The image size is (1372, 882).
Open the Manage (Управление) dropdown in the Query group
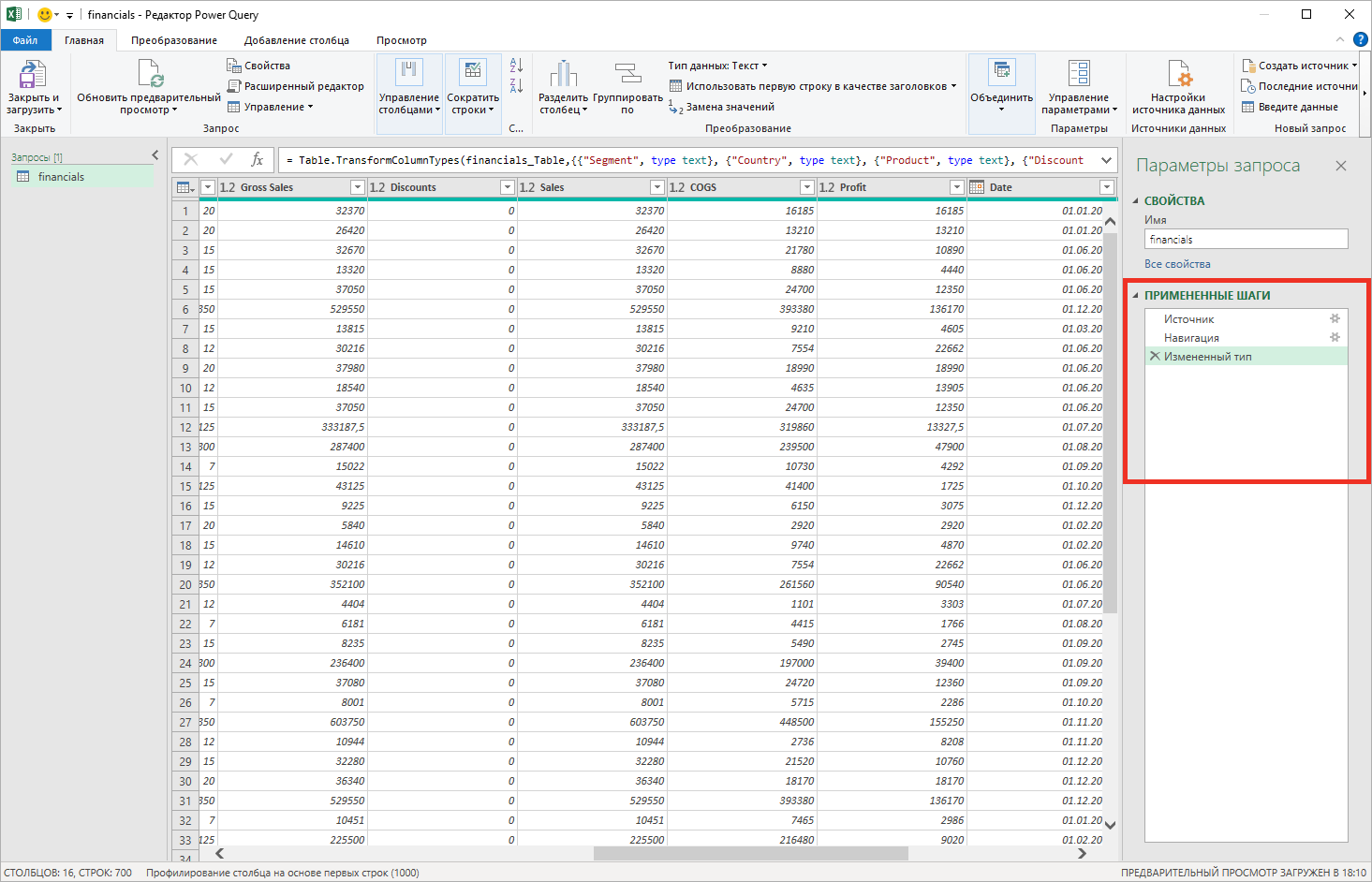tap(270, 107)
